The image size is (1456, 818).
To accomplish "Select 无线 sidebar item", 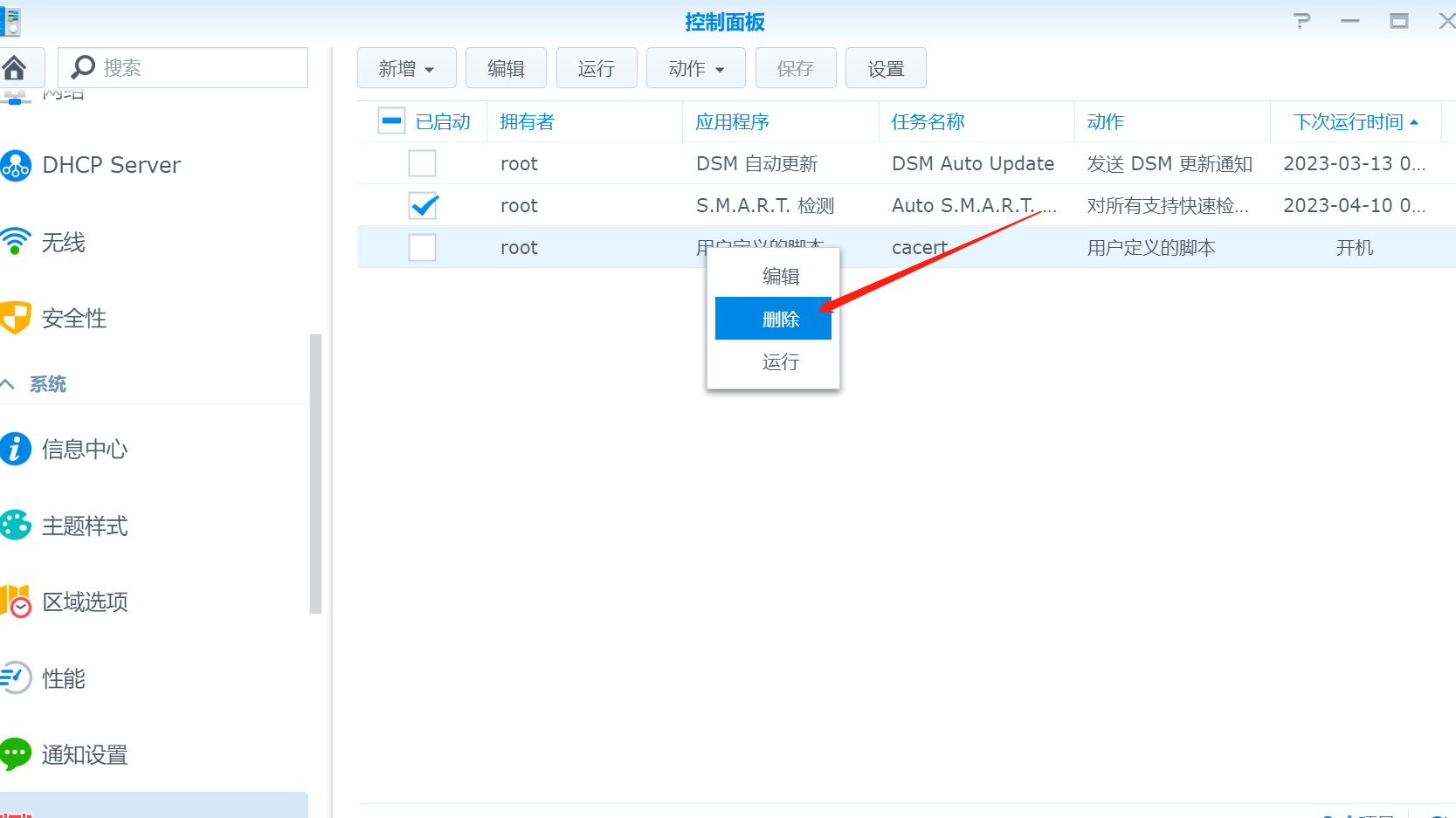I will click(x=64, y=242).
